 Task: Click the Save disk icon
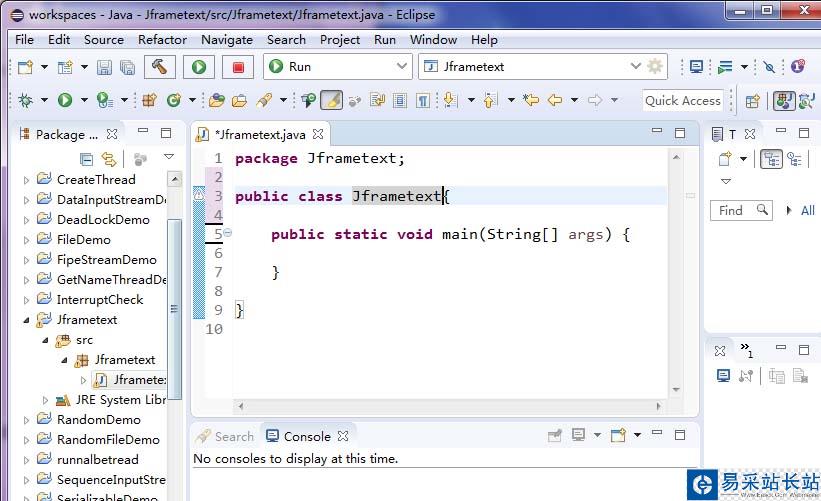[104, 67]
